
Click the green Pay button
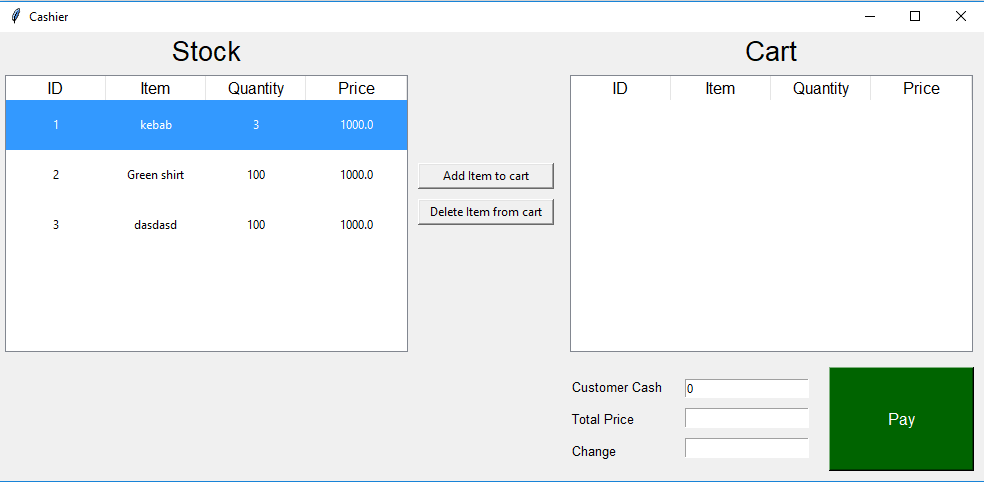(901, 419)
